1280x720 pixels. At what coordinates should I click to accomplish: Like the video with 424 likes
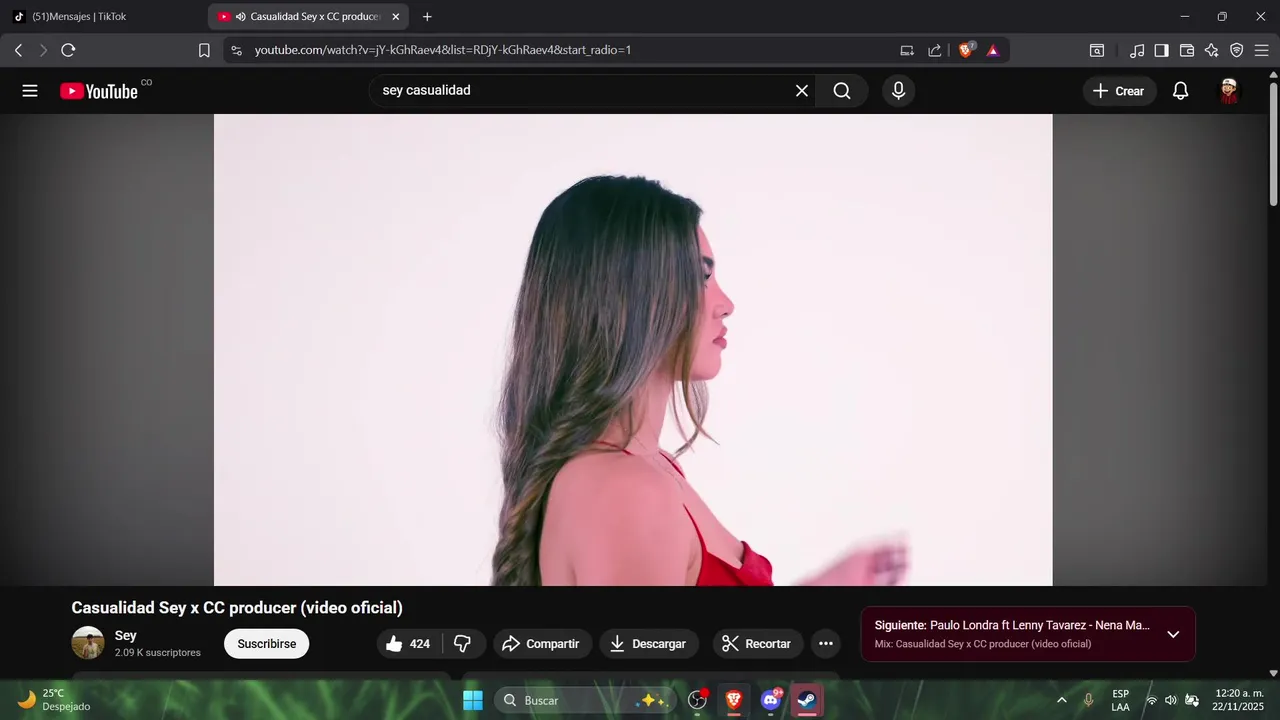point(409,644)
